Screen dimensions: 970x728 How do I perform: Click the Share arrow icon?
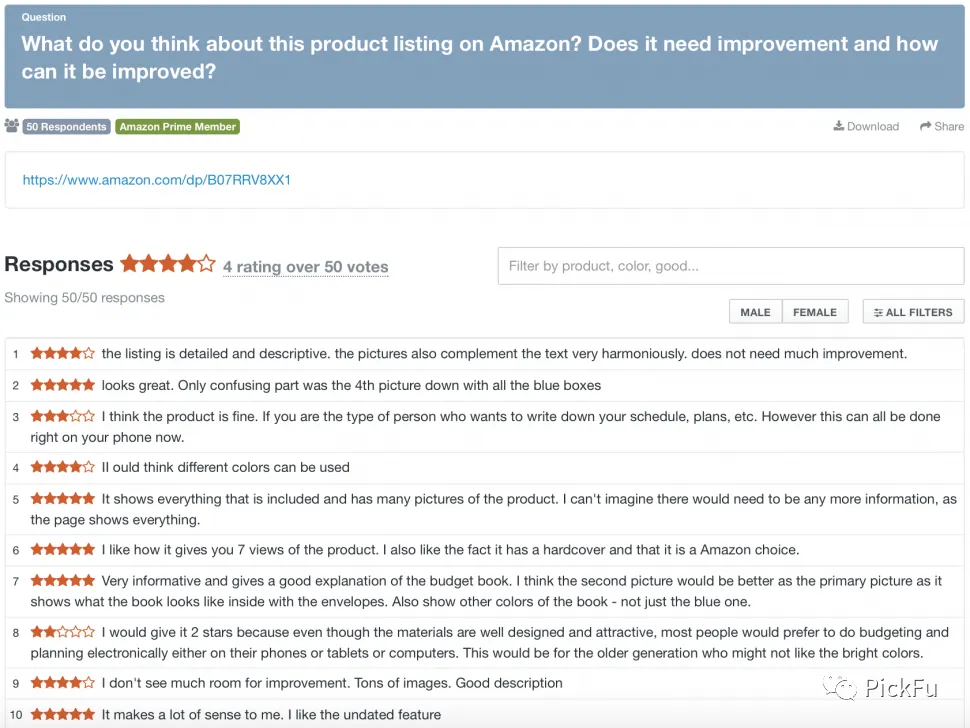tap(925, 126)
